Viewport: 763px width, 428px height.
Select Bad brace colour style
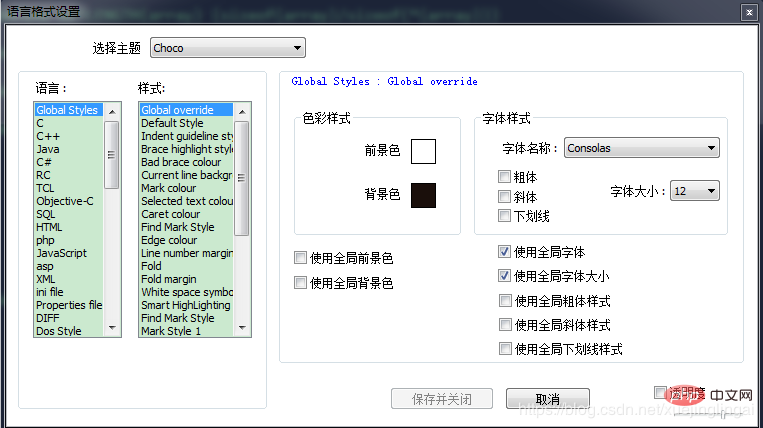click(186, 162)
